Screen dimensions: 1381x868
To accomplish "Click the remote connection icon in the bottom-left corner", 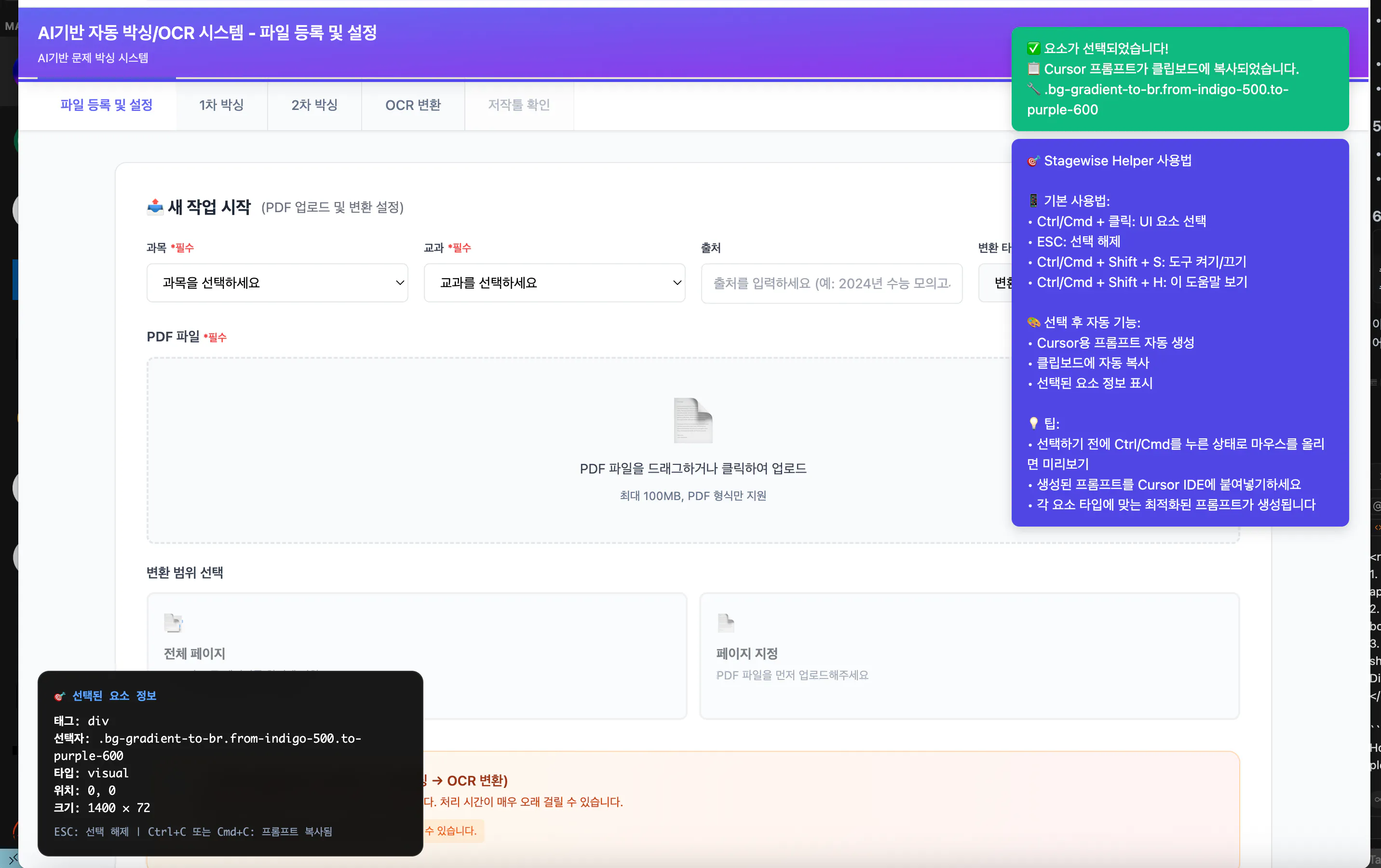I will click(12, 859).
